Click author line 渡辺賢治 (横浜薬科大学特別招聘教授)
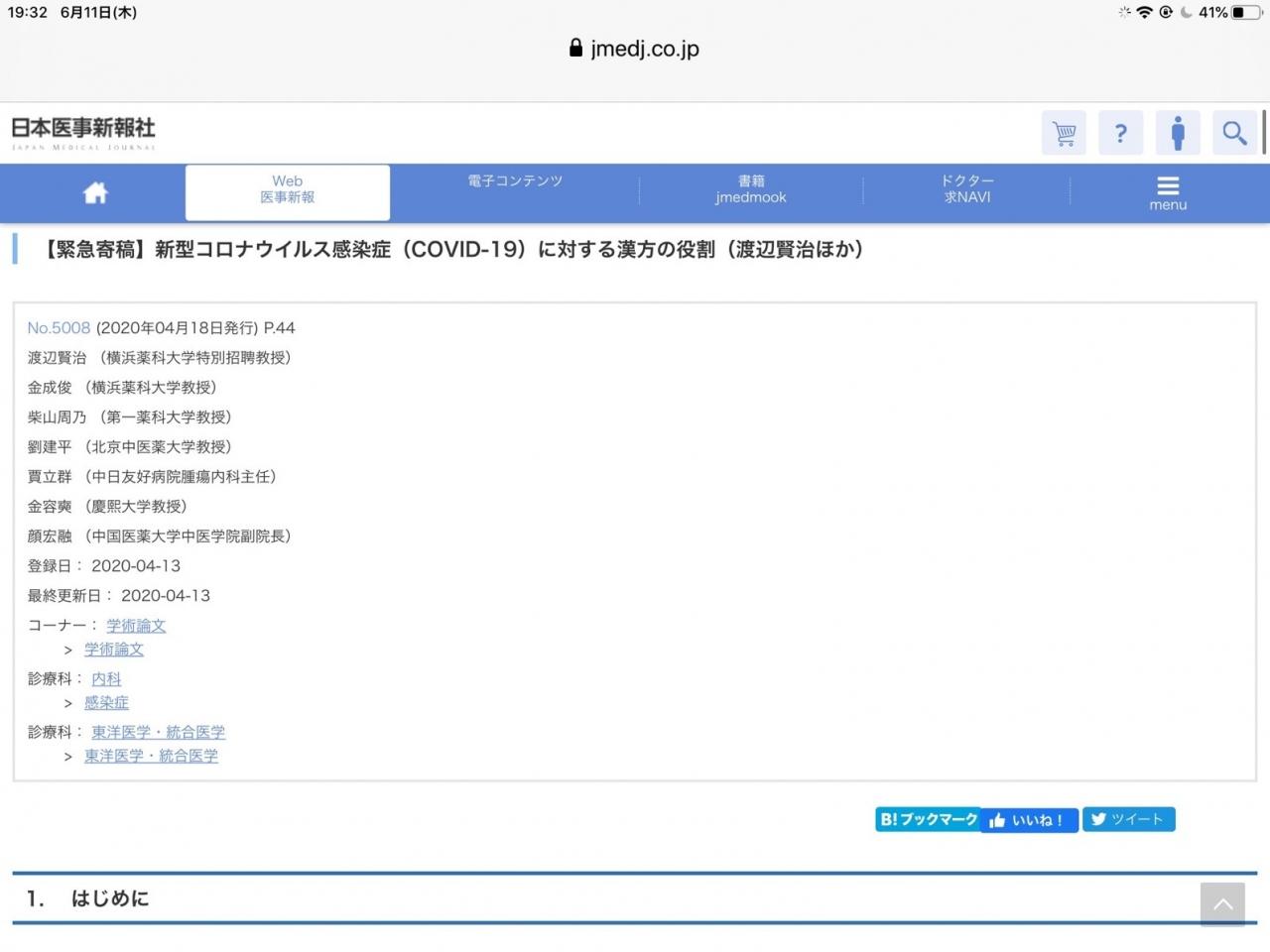This screenshot has height=952, width=1270. click(x=159, y=358)
